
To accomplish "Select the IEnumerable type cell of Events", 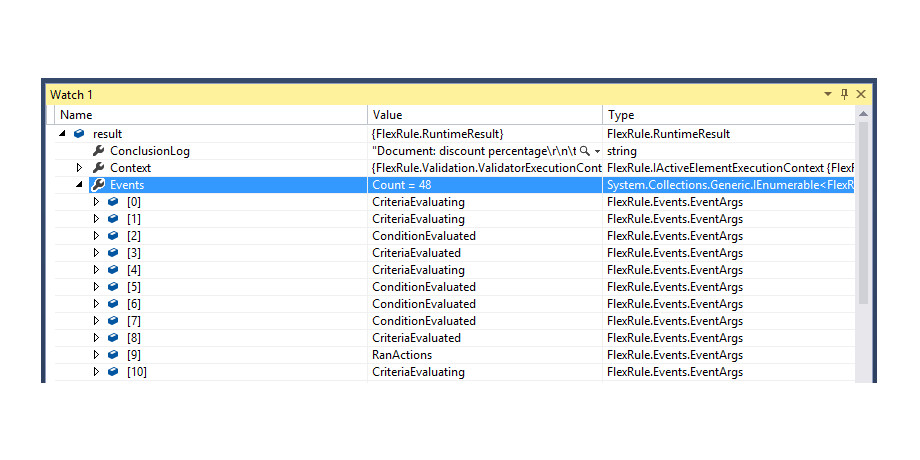I will point(730,185).
